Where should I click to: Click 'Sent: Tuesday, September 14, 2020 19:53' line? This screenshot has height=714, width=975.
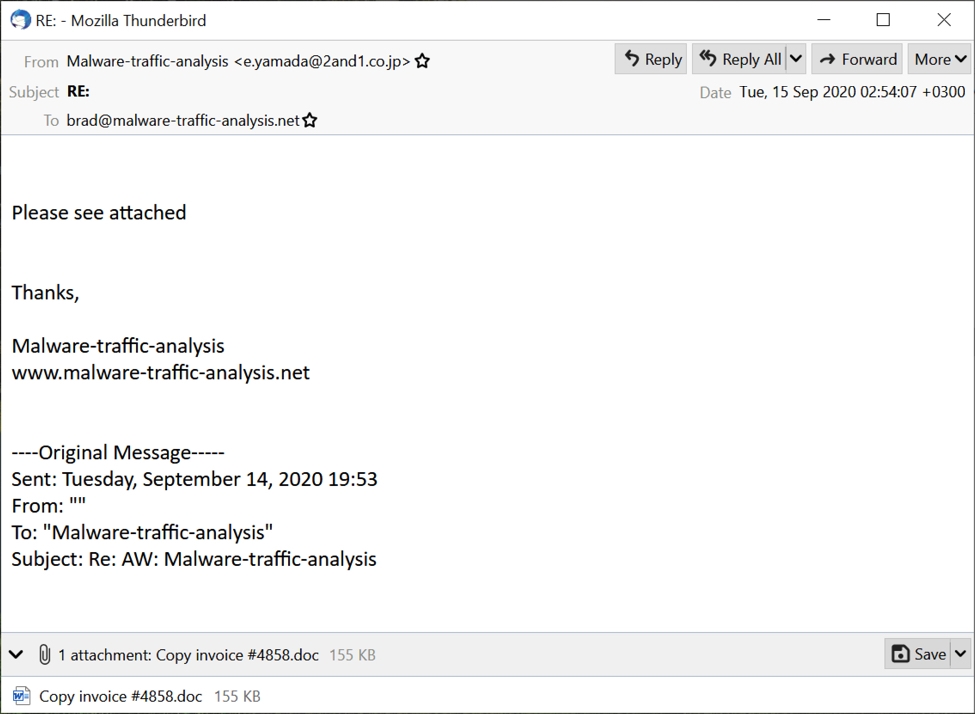pyautogui.click(x=195, y=479)
